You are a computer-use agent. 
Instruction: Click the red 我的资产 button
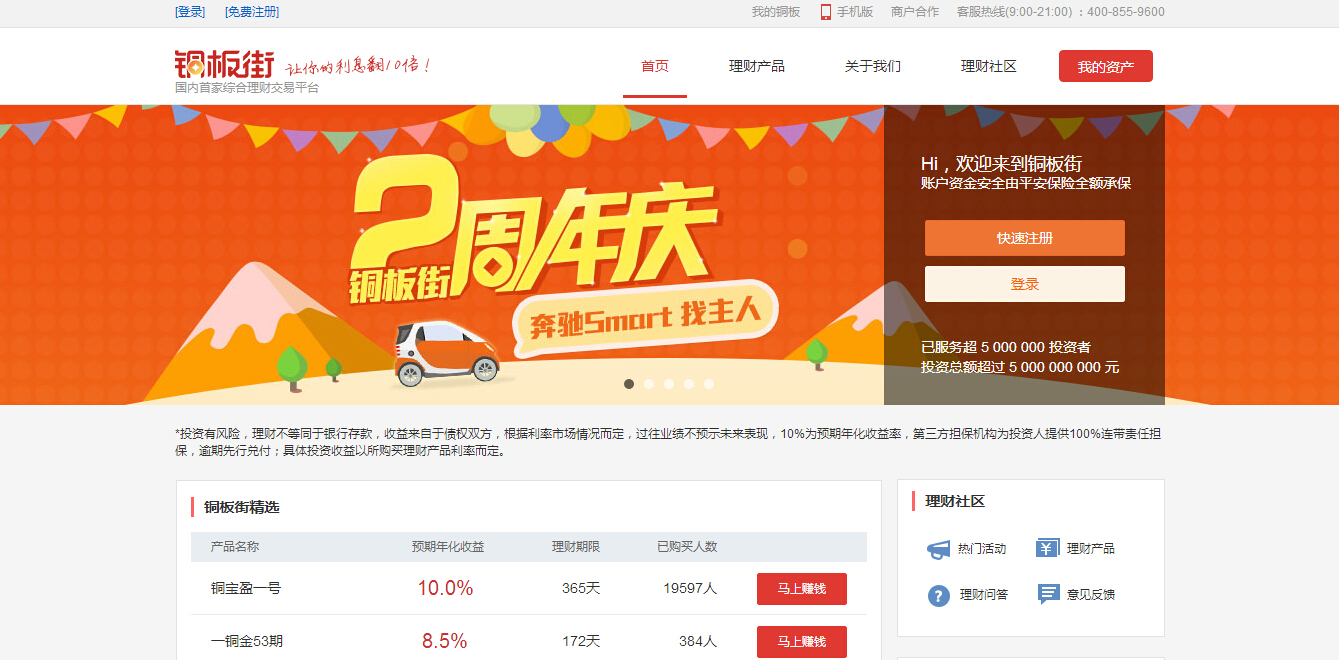click(1106, 66)
